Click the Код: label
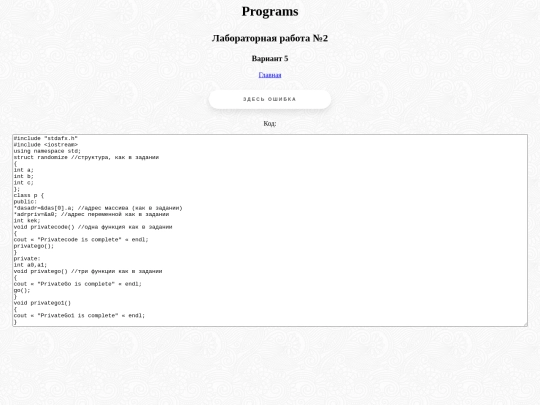 pyautogui.click(x=270, y=123)
